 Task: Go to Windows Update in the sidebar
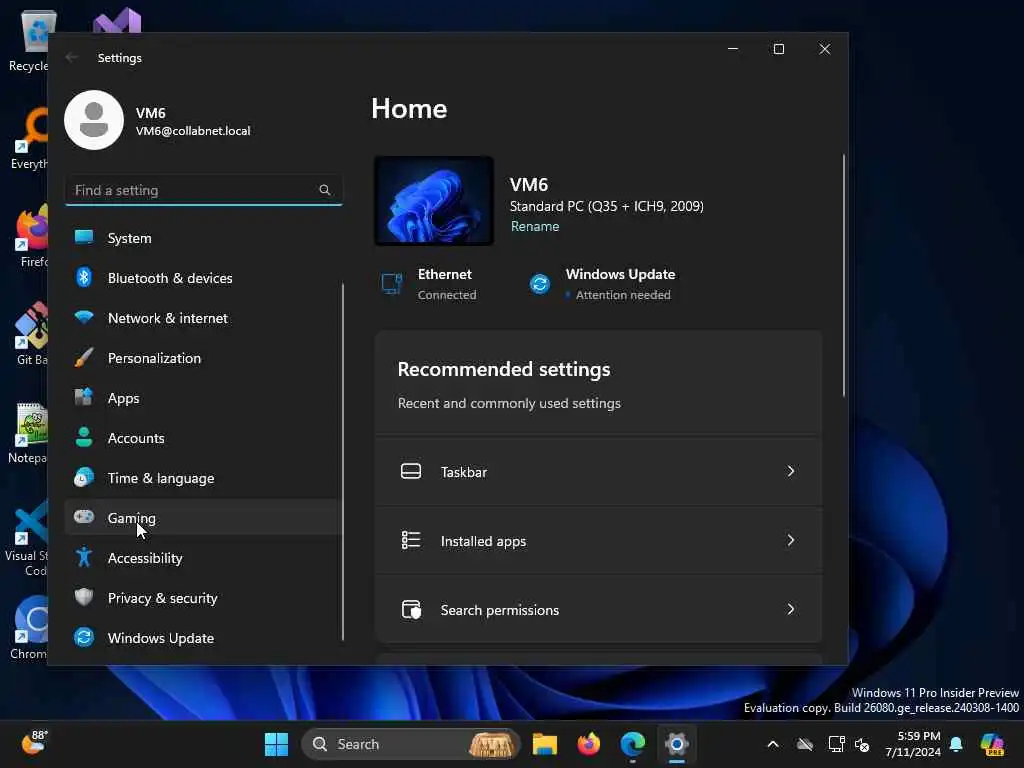204,637
